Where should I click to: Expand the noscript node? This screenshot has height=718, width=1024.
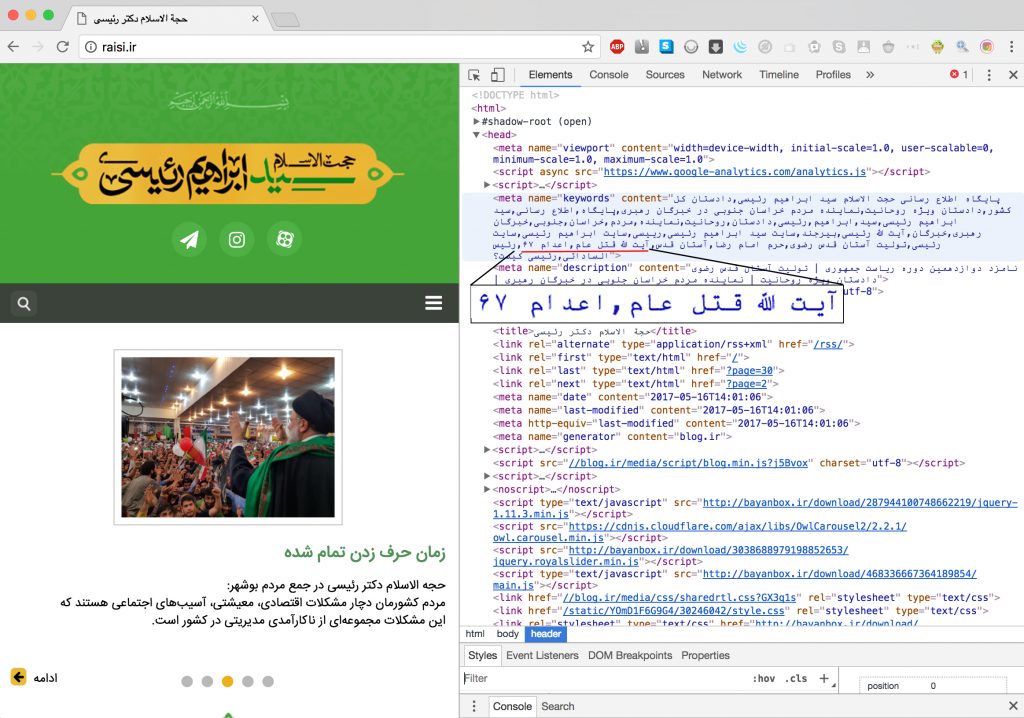tap(487, 489)
